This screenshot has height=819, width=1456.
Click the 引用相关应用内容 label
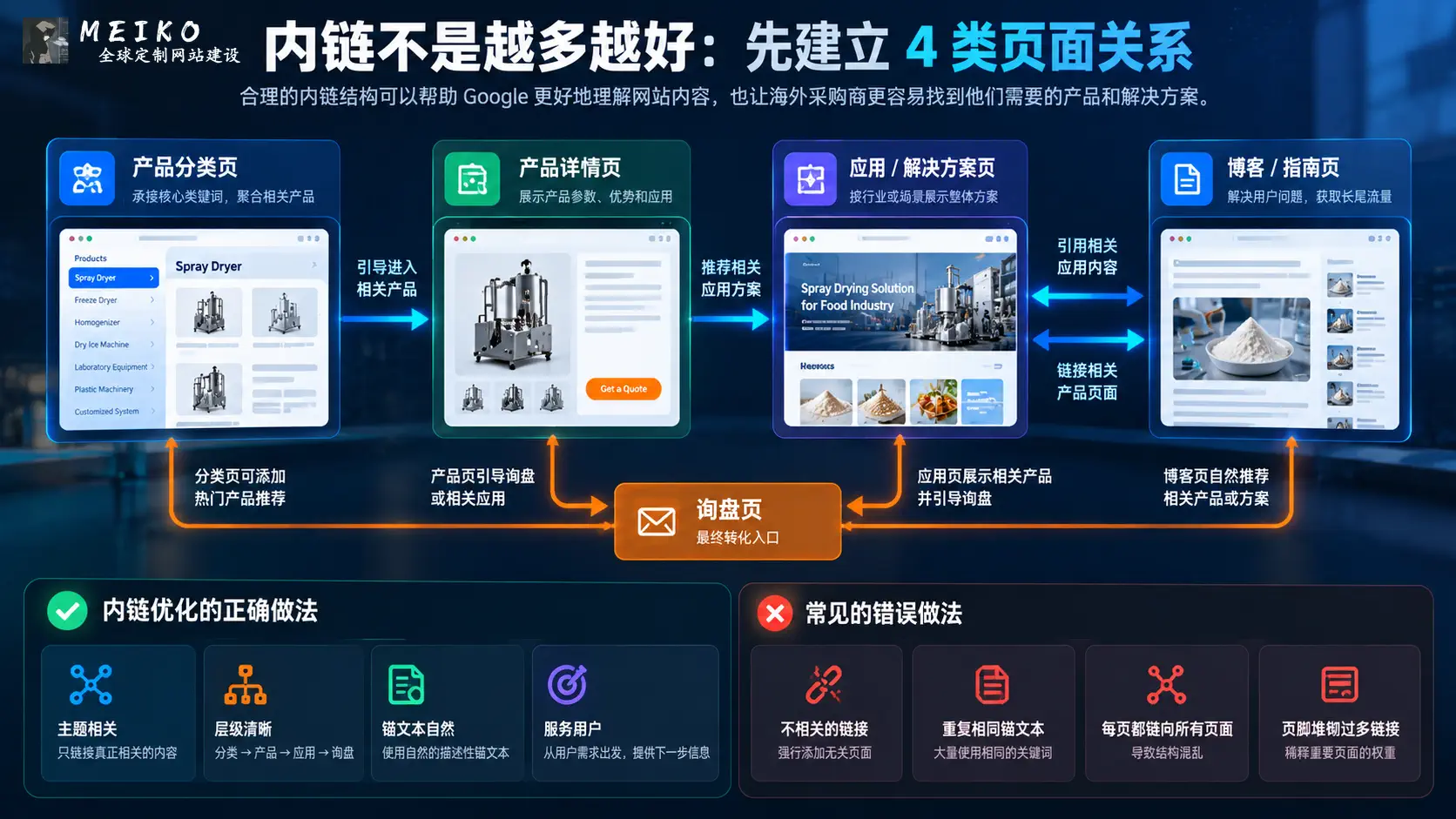tap(1087, 257)
